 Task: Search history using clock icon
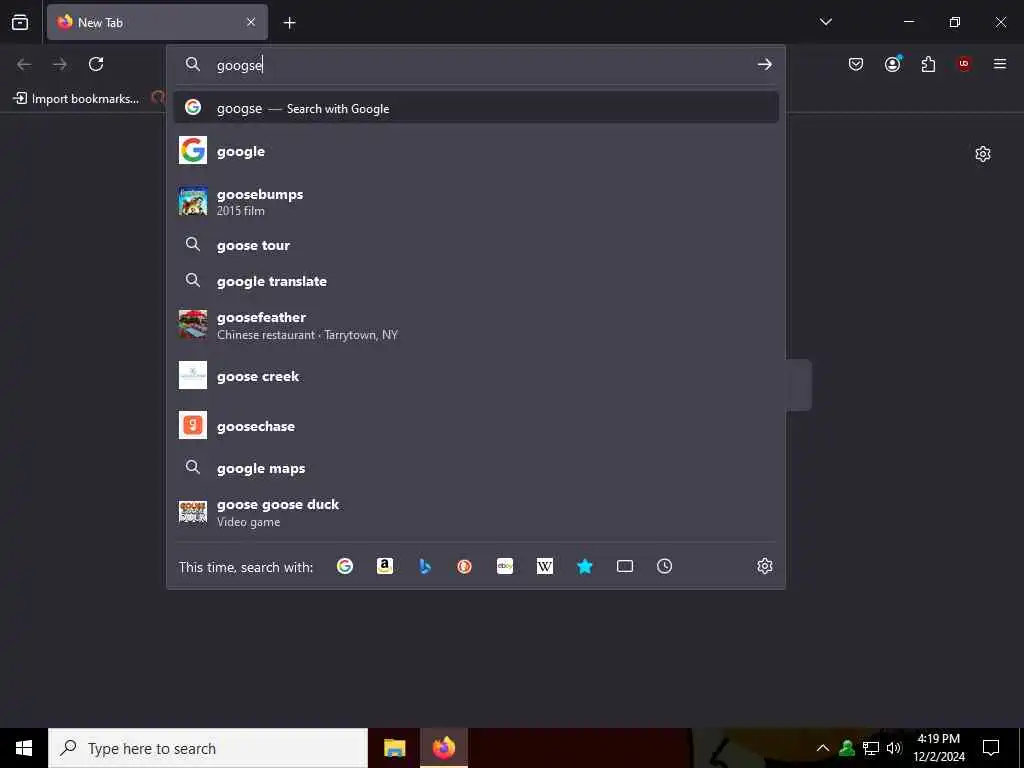click(664, 566)
